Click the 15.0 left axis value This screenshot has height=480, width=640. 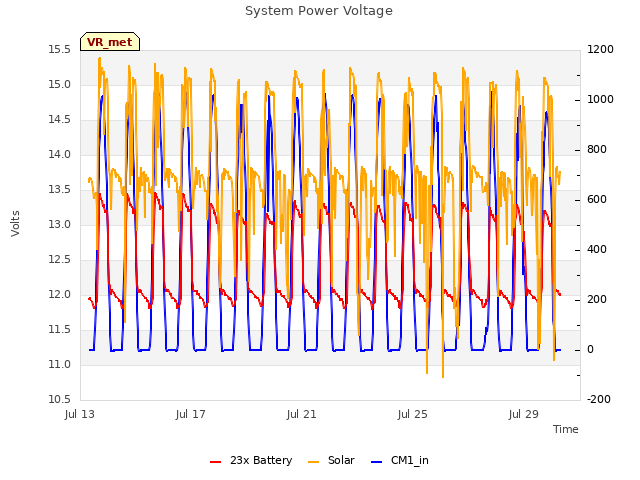60,84
